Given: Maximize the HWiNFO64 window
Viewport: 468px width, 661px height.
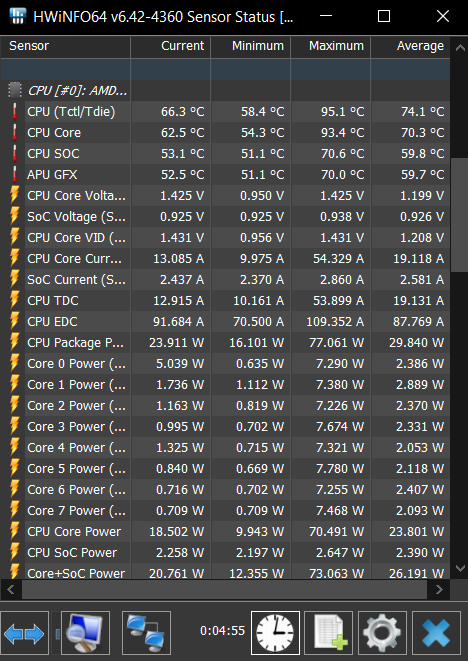Looking at the screenshot, I should pyautogui.click(x=384, y=16).
